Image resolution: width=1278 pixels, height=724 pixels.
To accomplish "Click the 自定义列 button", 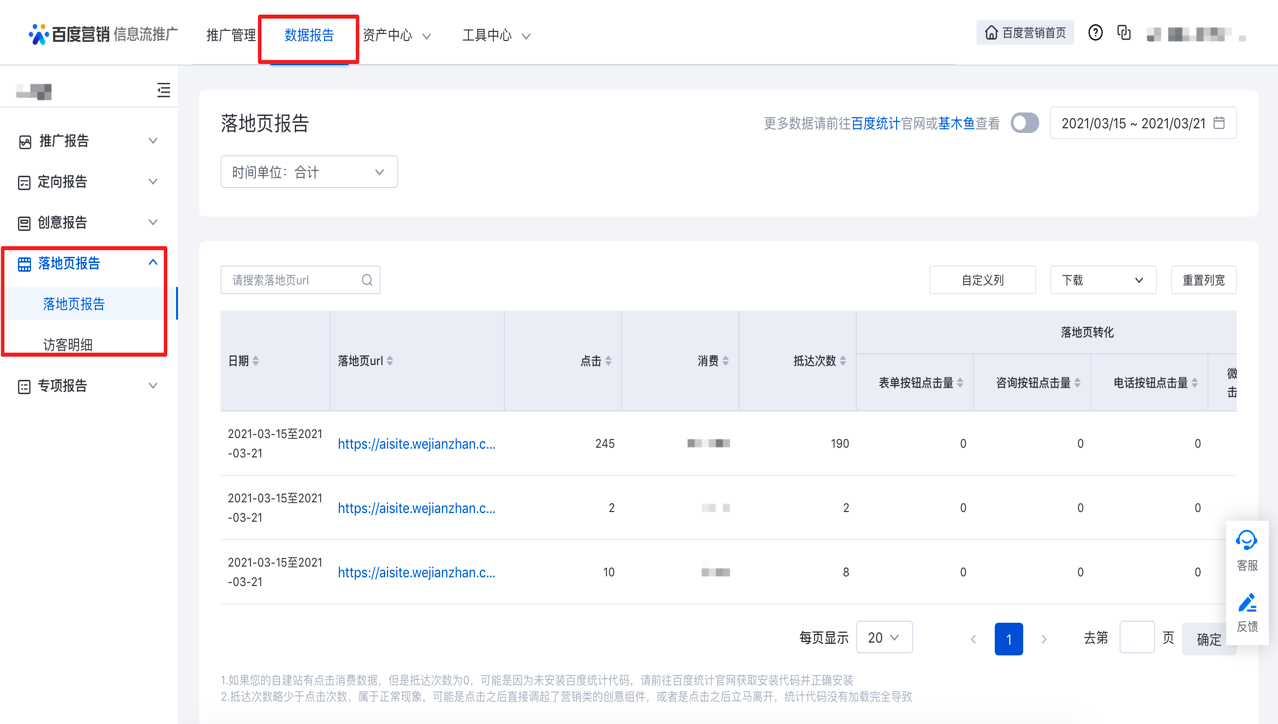I will click(982, 280).
